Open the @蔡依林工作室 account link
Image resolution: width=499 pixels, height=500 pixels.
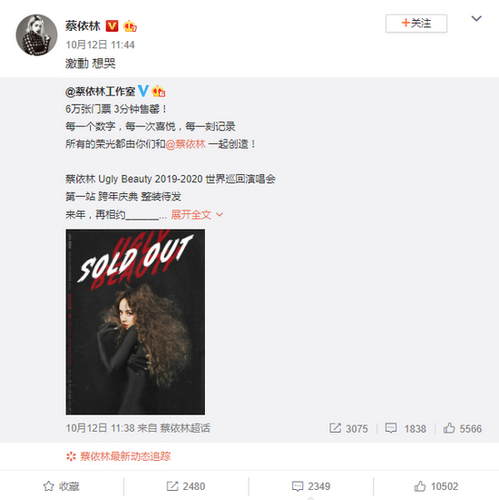(100, 91)
